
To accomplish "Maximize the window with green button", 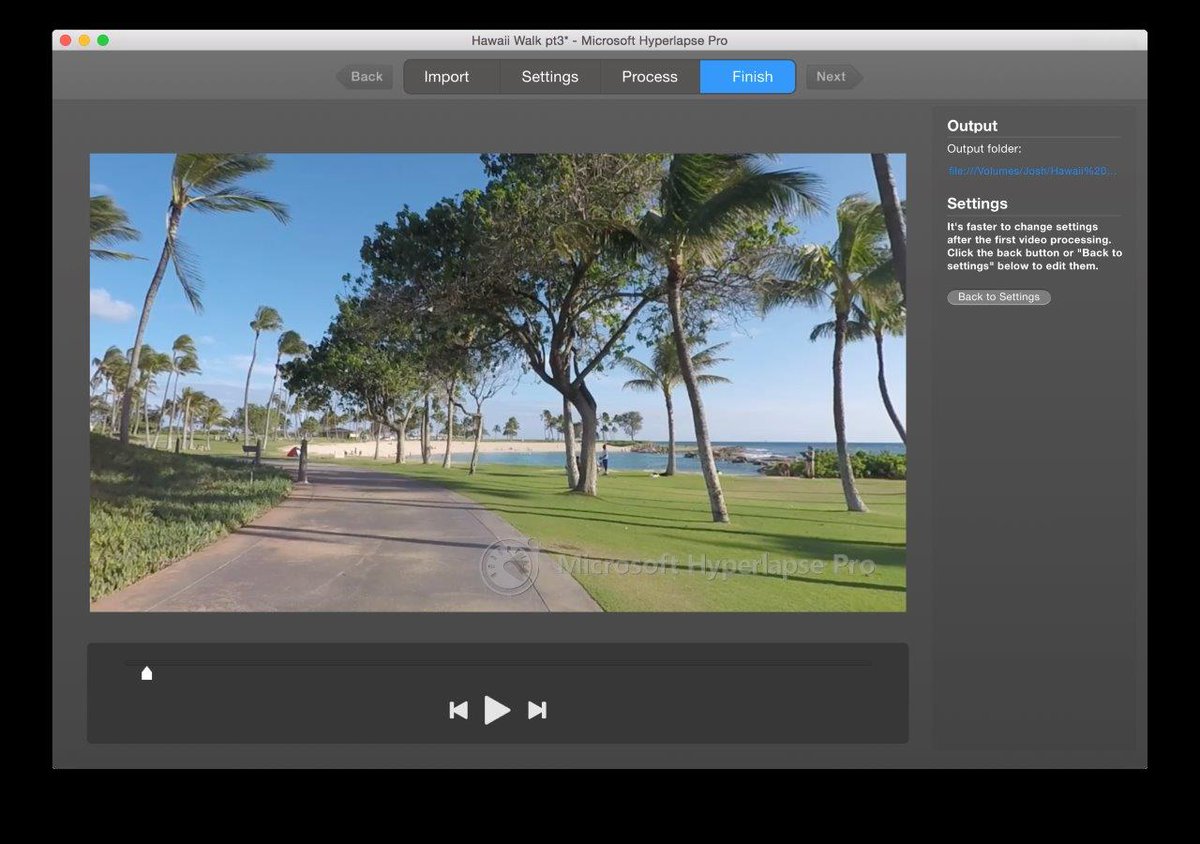I will point(103,40).
